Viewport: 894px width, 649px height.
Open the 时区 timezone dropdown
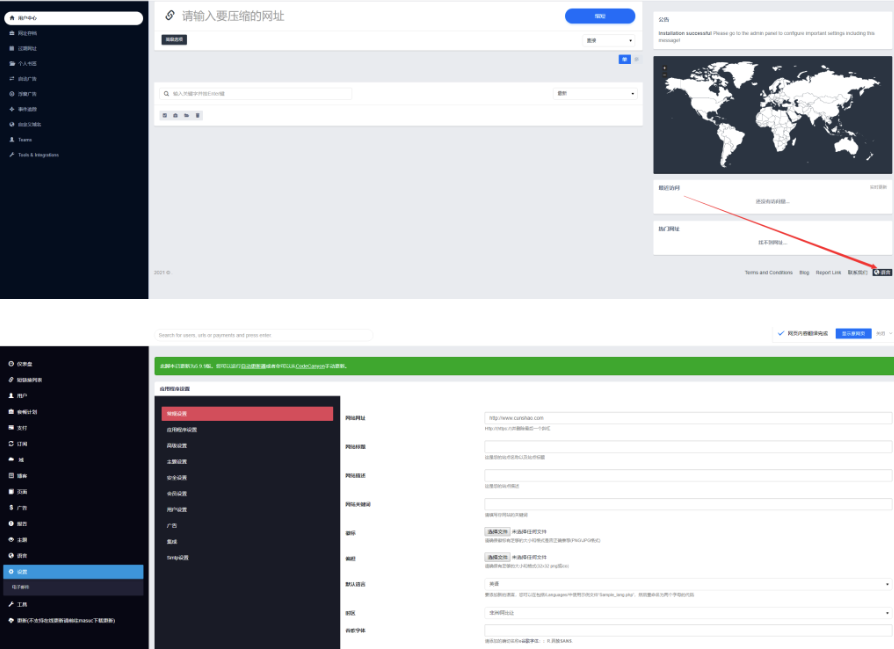coord(688,613)
